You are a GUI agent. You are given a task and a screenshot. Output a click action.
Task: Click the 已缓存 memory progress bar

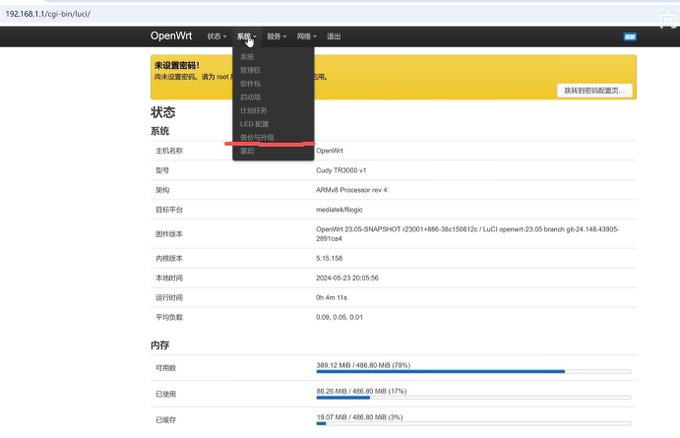(473, 423)
